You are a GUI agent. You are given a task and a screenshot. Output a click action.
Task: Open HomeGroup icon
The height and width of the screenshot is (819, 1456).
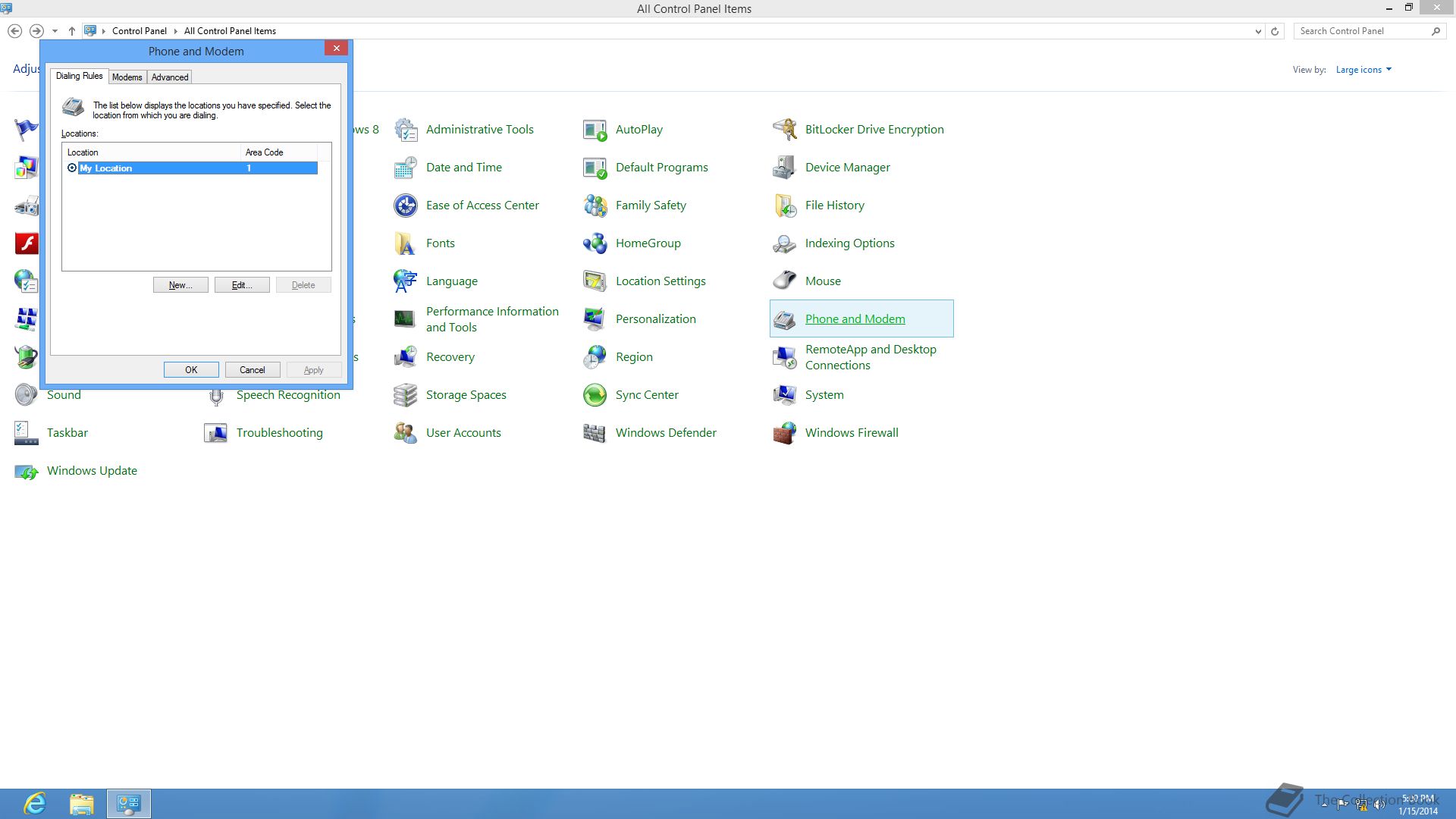(x=595, y=243)
